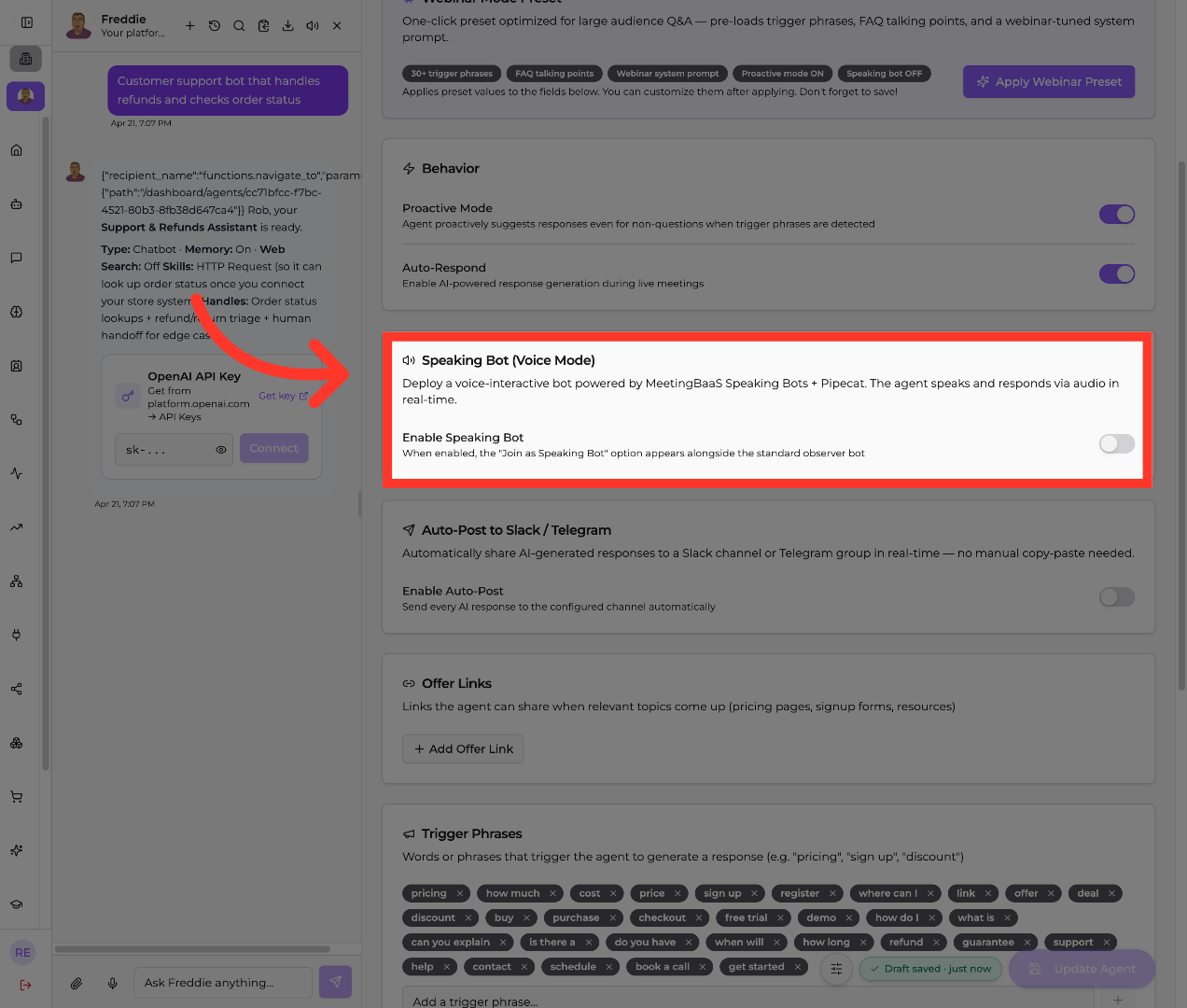This screenshot has width=1187, height=1008.
Task: Remove the discount trigger phrase
Action: pyautogui.click(x=468, y=917)
